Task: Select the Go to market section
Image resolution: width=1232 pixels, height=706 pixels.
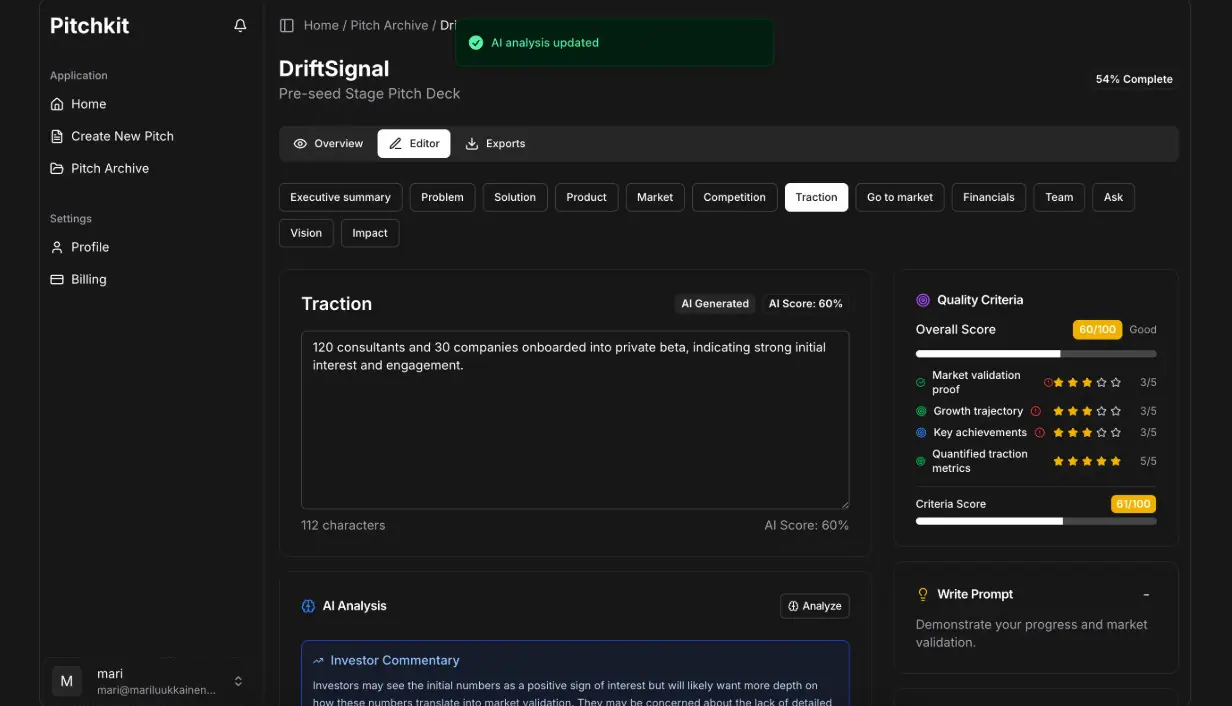Action: click(x=900, y=197)
